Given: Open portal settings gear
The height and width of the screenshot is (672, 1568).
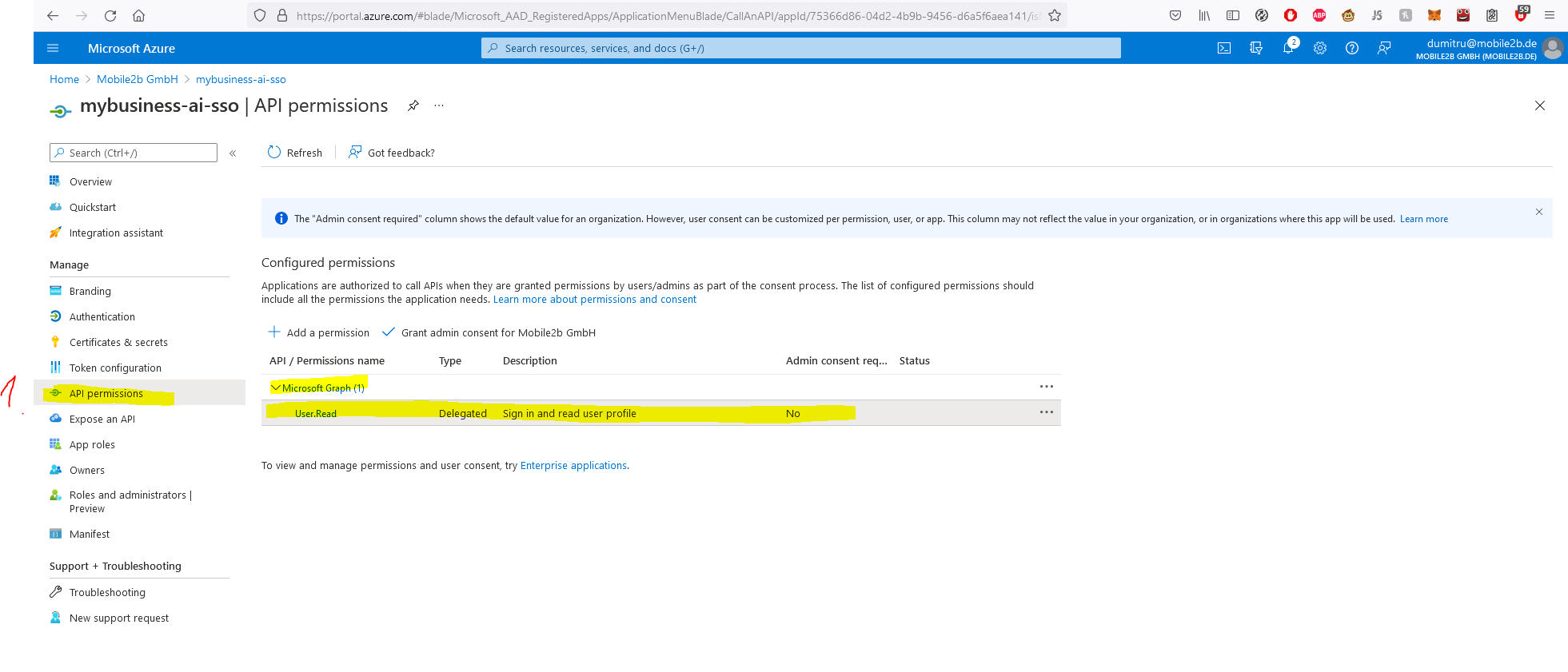Looking at the screenshot, I should (x=1320, y=48).
